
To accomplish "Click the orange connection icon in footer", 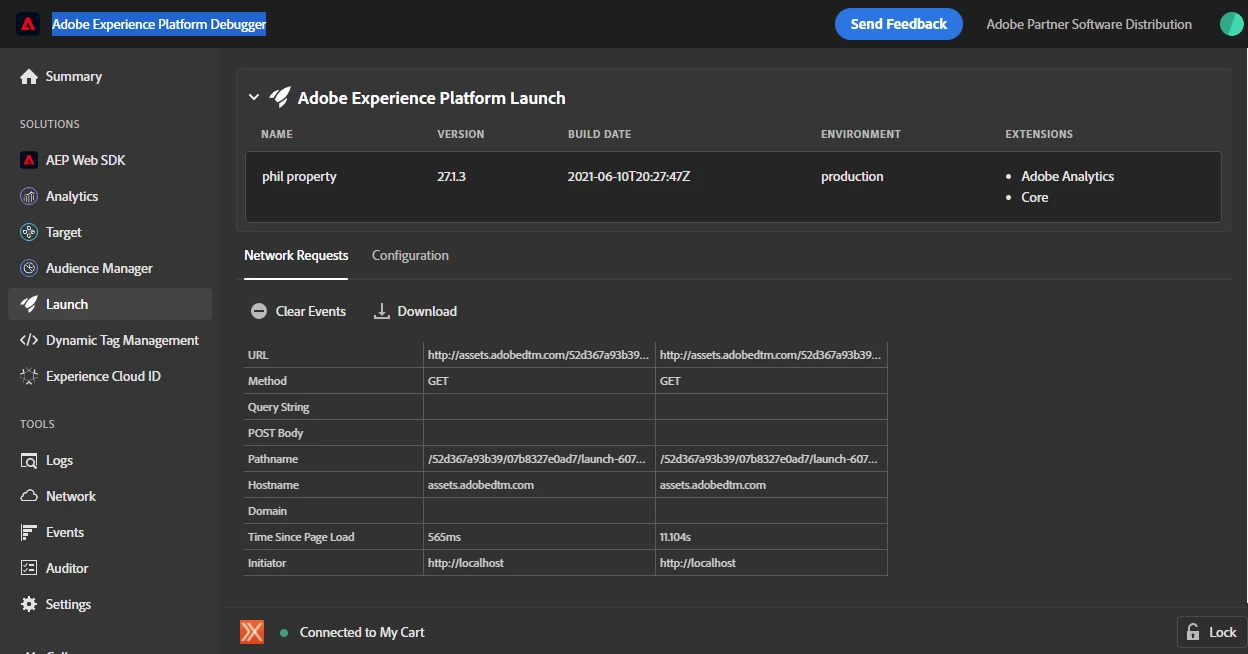I will [x=252, y=632].
